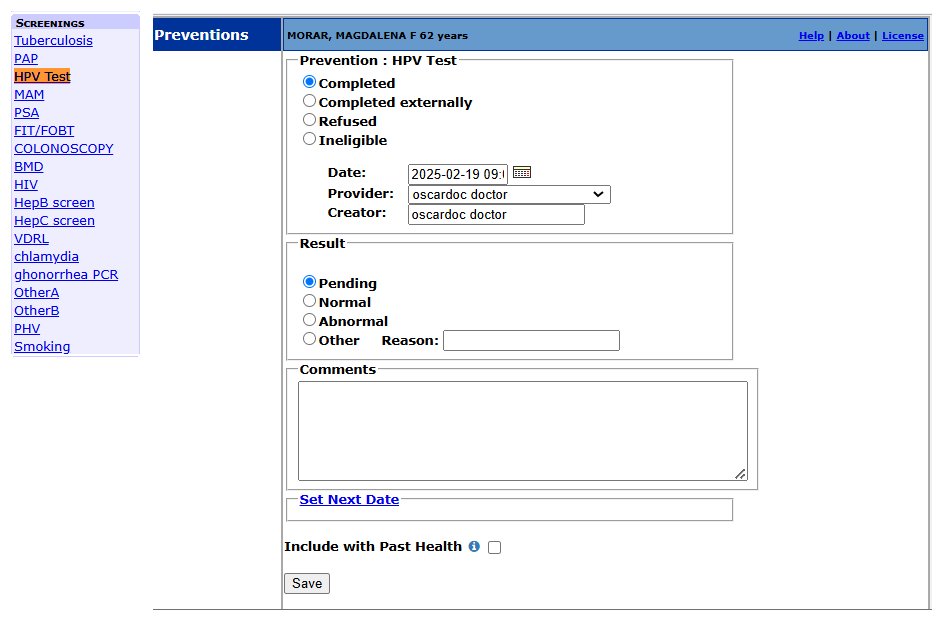Select the Completed externally radio button
Viewport: 948px width, 633px height.
310,102
